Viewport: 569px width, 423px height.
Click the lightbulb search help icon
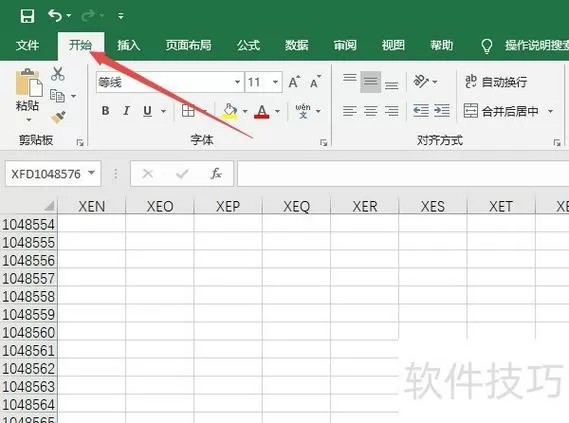tap(487, 46)
